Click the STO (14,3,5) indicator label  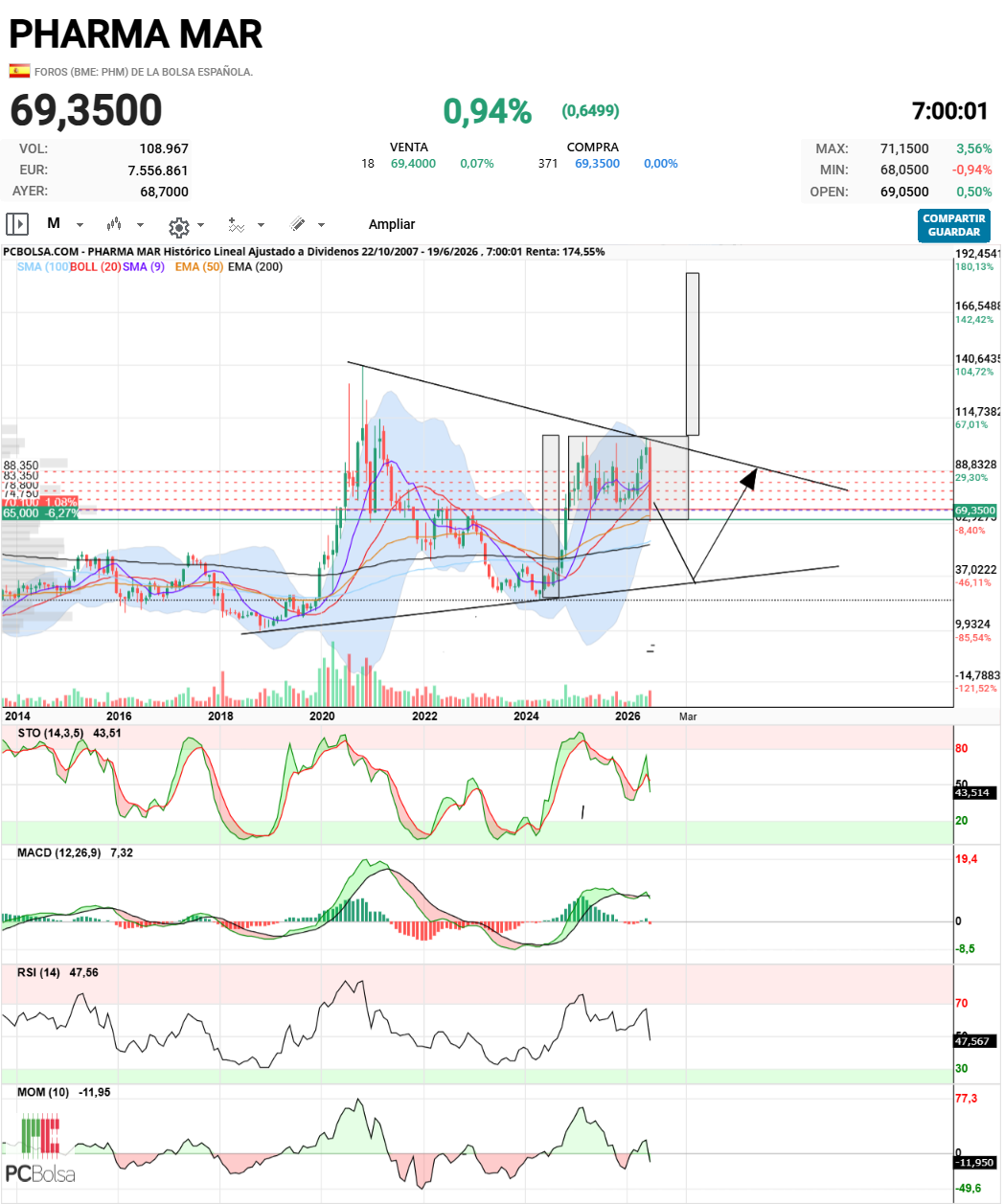(x=51, y=733)
